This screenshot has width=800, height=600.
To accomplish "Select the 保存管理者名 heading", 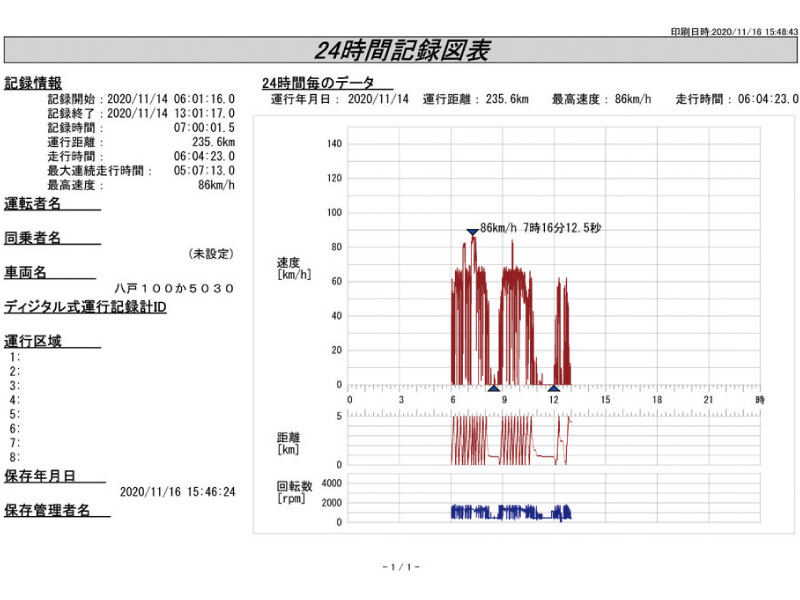I will click(x=47, y=510).
